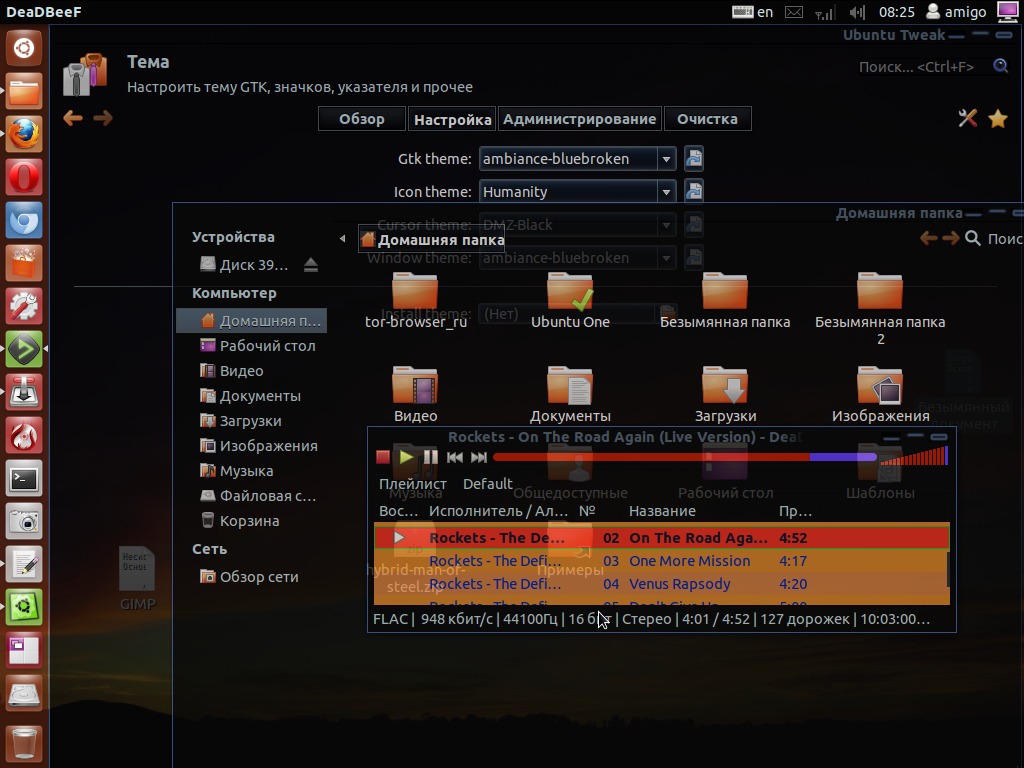This screenshot has height=768, width=1024.
Task: Open the Dash home Ubuntu button
Action: coord(24,48)
